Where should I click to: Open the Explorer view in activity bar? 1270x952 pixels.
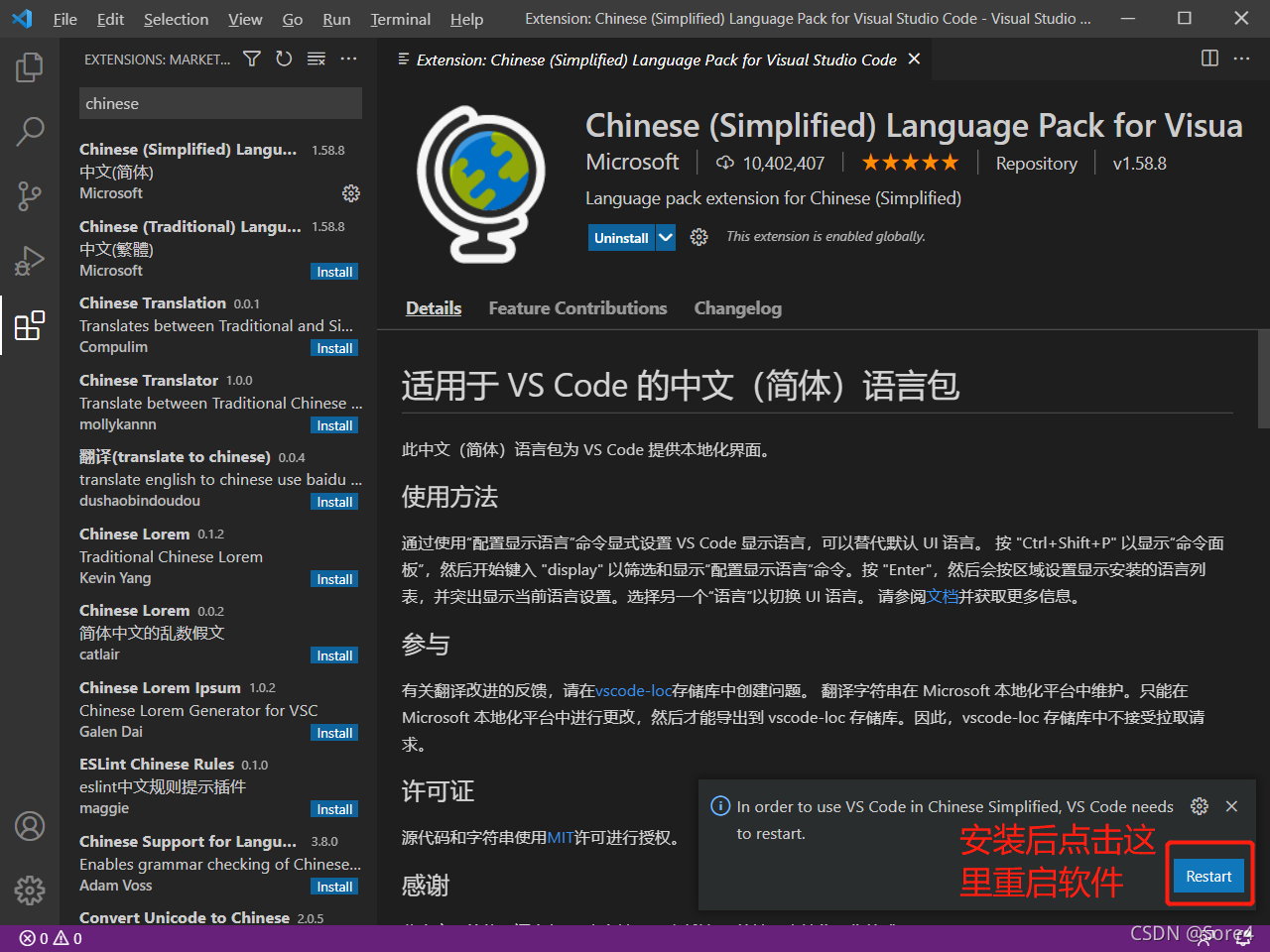(30, 67)
